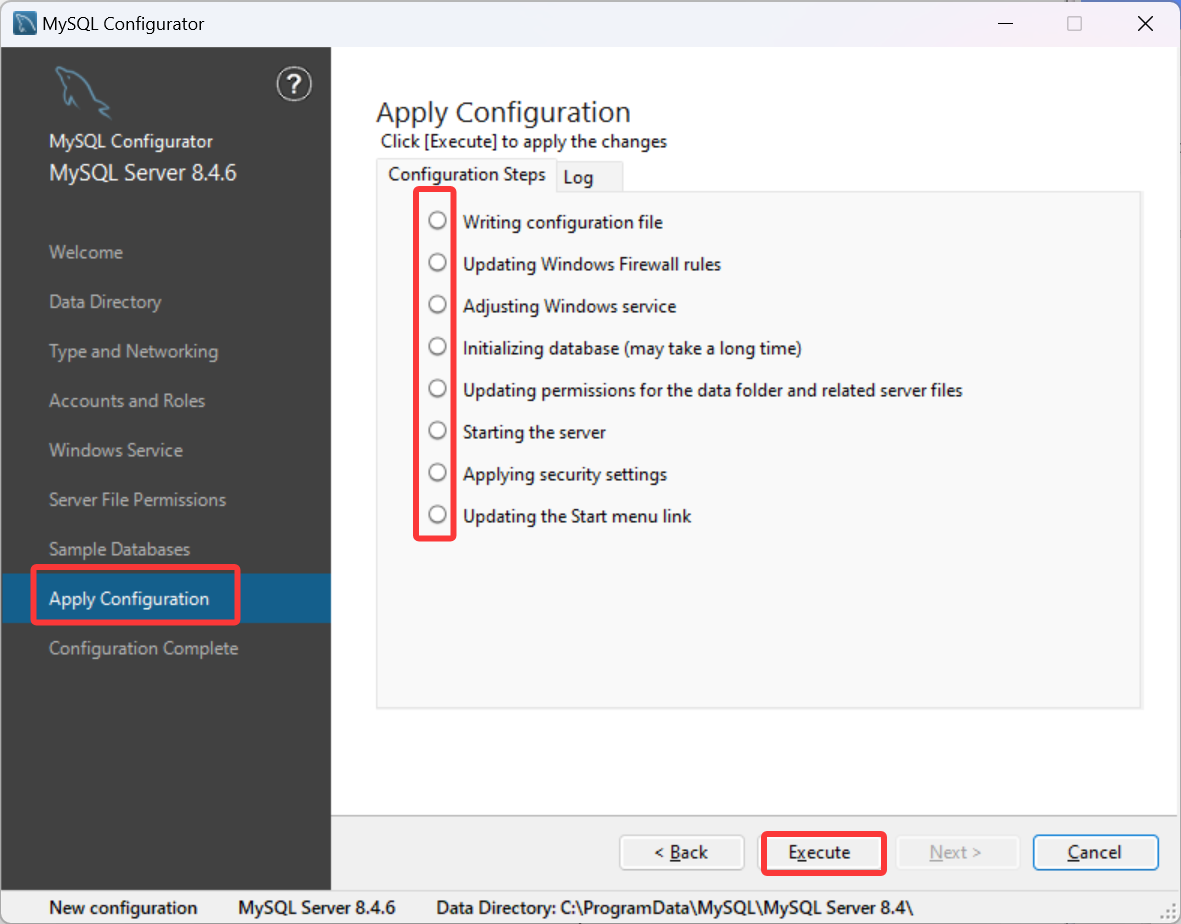
Task: Select the Initializing database step circle
Action: point(437,346)
